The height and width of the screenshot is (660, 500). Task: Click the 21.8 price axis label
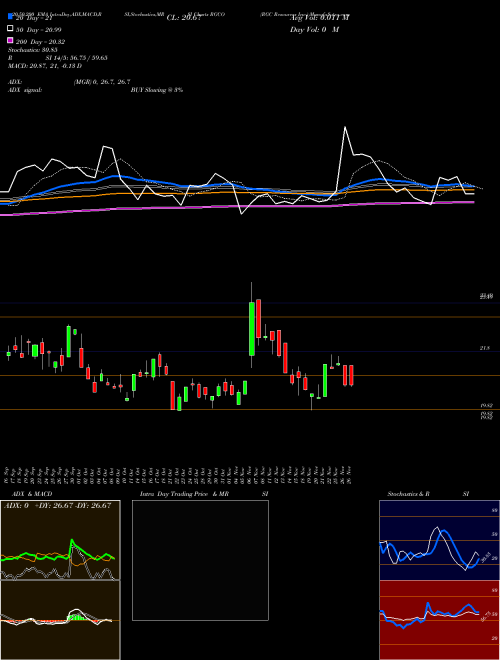coord(485,348)
